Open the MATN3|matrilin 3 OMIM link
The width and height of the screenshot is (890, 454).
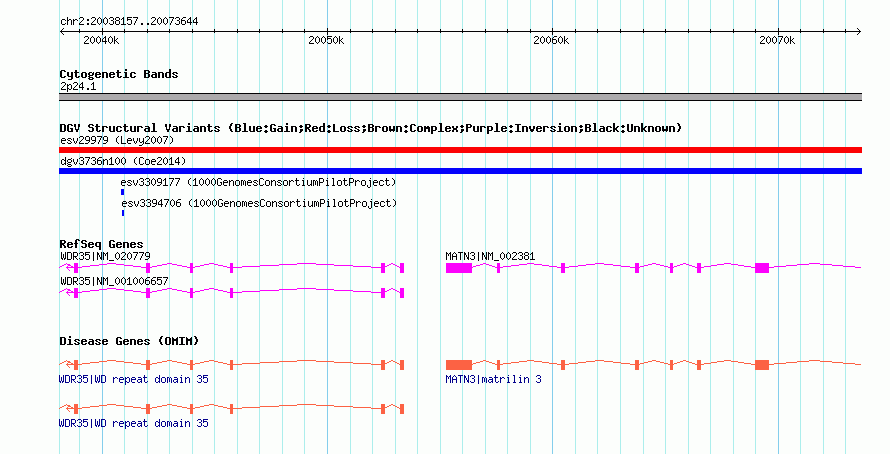[493, 379]
